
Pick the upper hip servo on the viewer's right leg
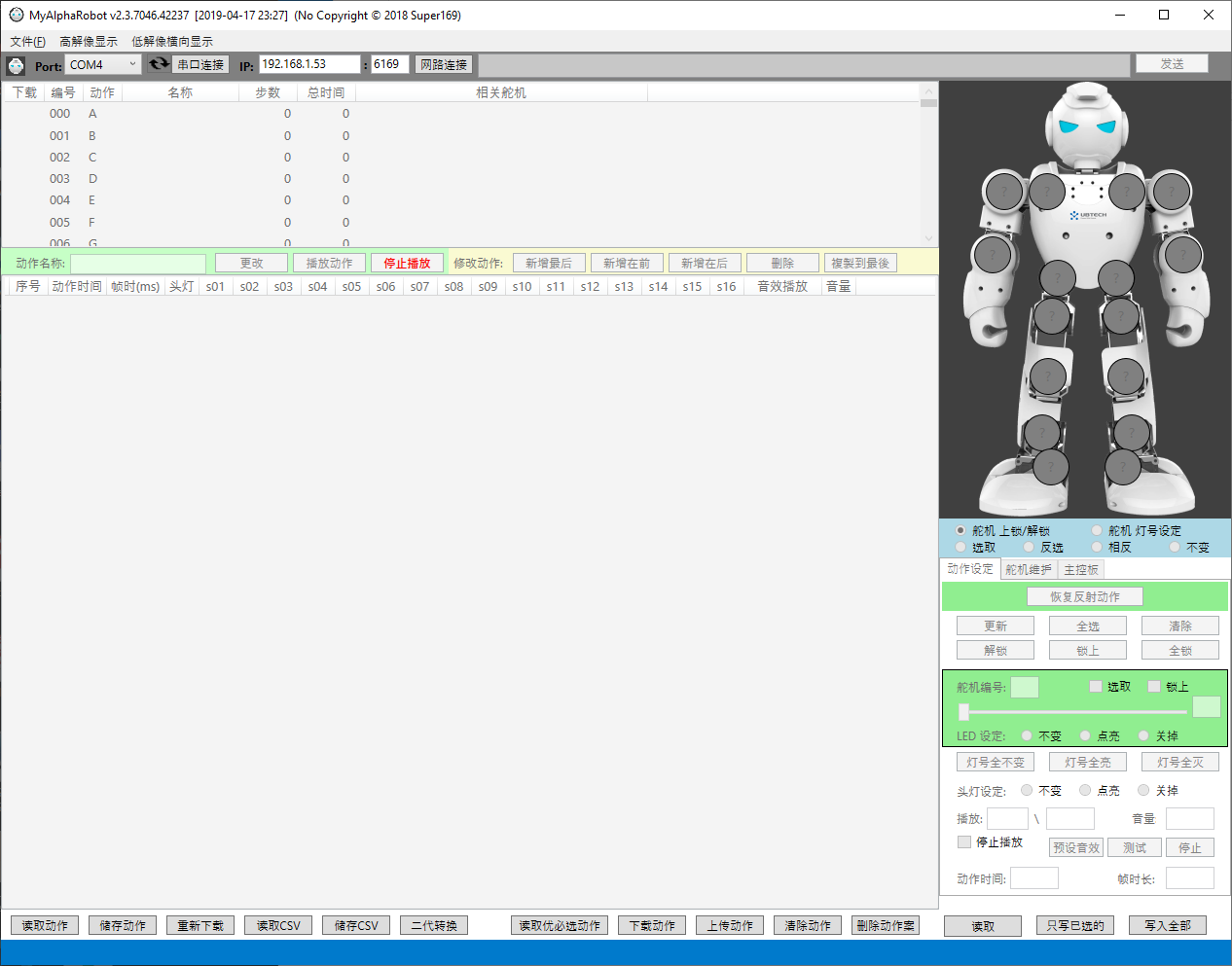1116,278
